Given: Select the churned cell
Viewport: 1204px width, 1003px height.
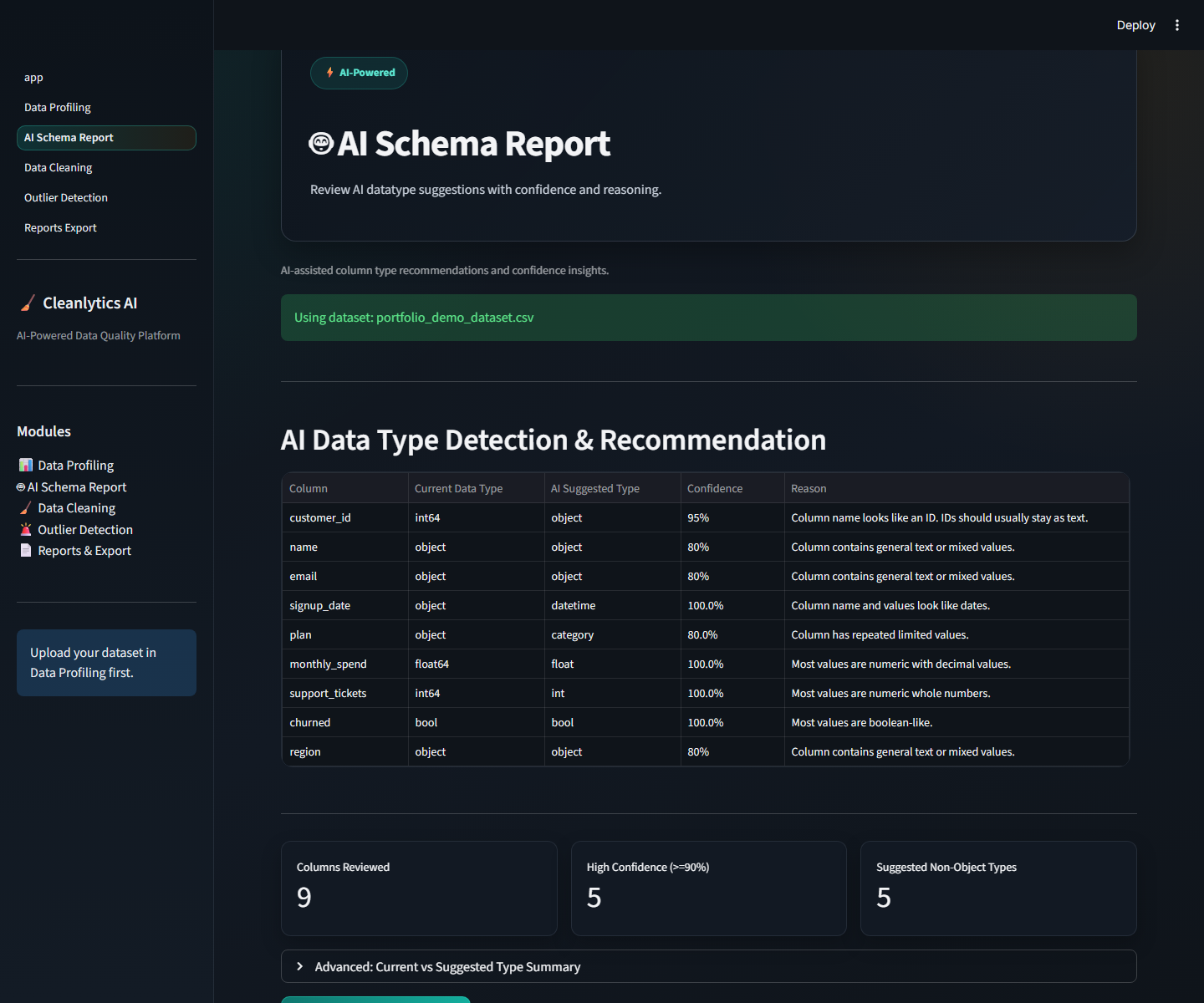Looking at the screenshot, I should (x=345, y=722).
